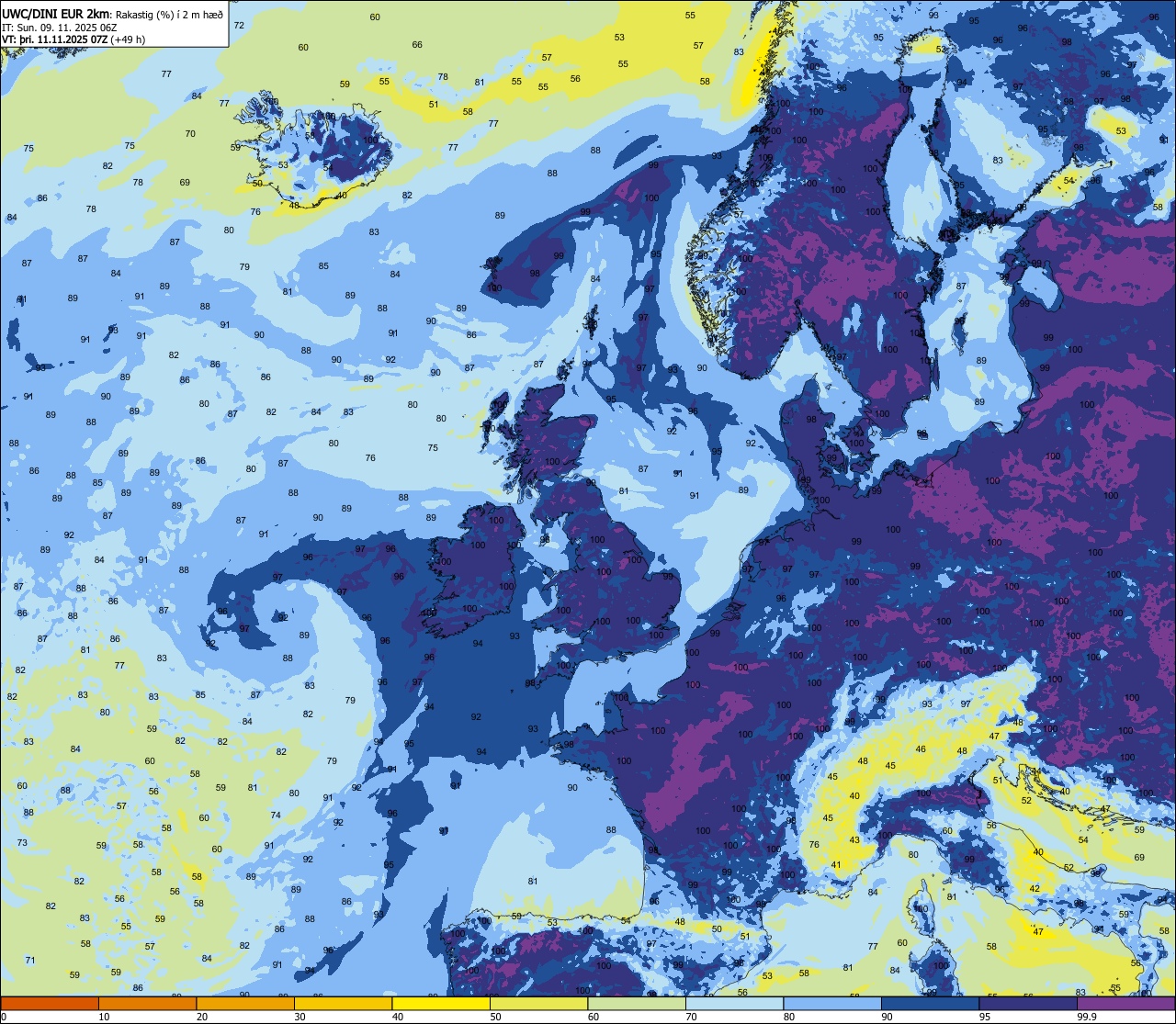Viewport: 1176px width, 1024px height.
Task: Pick the darkest orange legend swatch below 10
Action: [50, 1003]
